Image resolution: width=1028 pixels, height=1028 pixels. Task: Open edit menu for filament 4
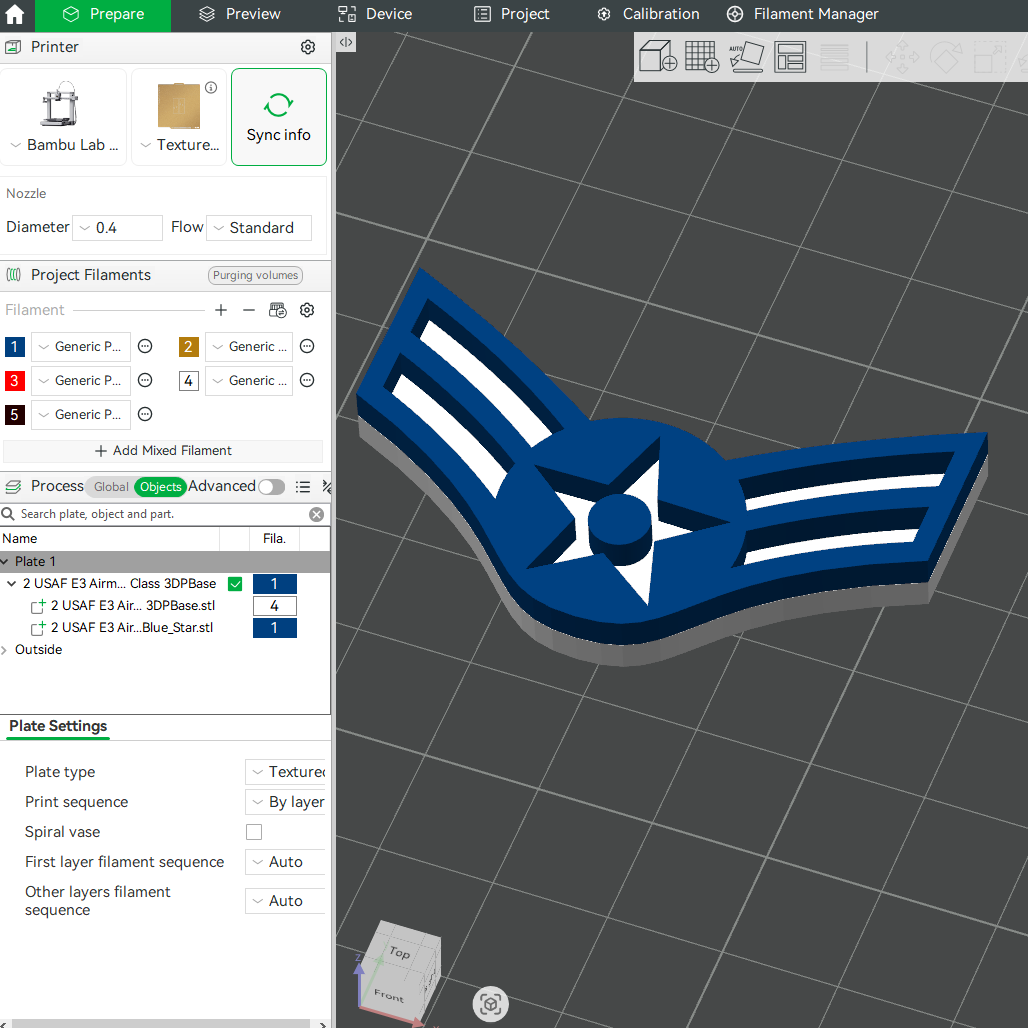(307, 380)
